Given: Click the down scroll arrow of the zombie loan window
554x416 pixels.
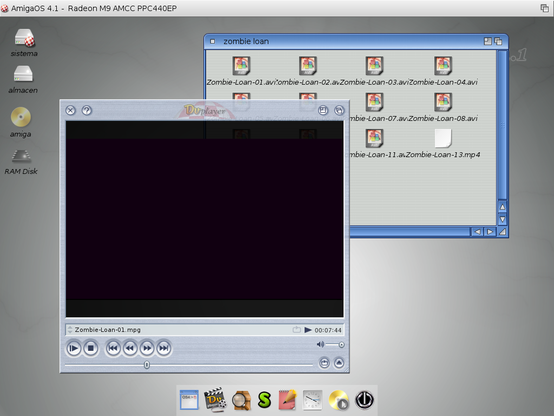Looking at the screenshot, I should coord(502,220).
